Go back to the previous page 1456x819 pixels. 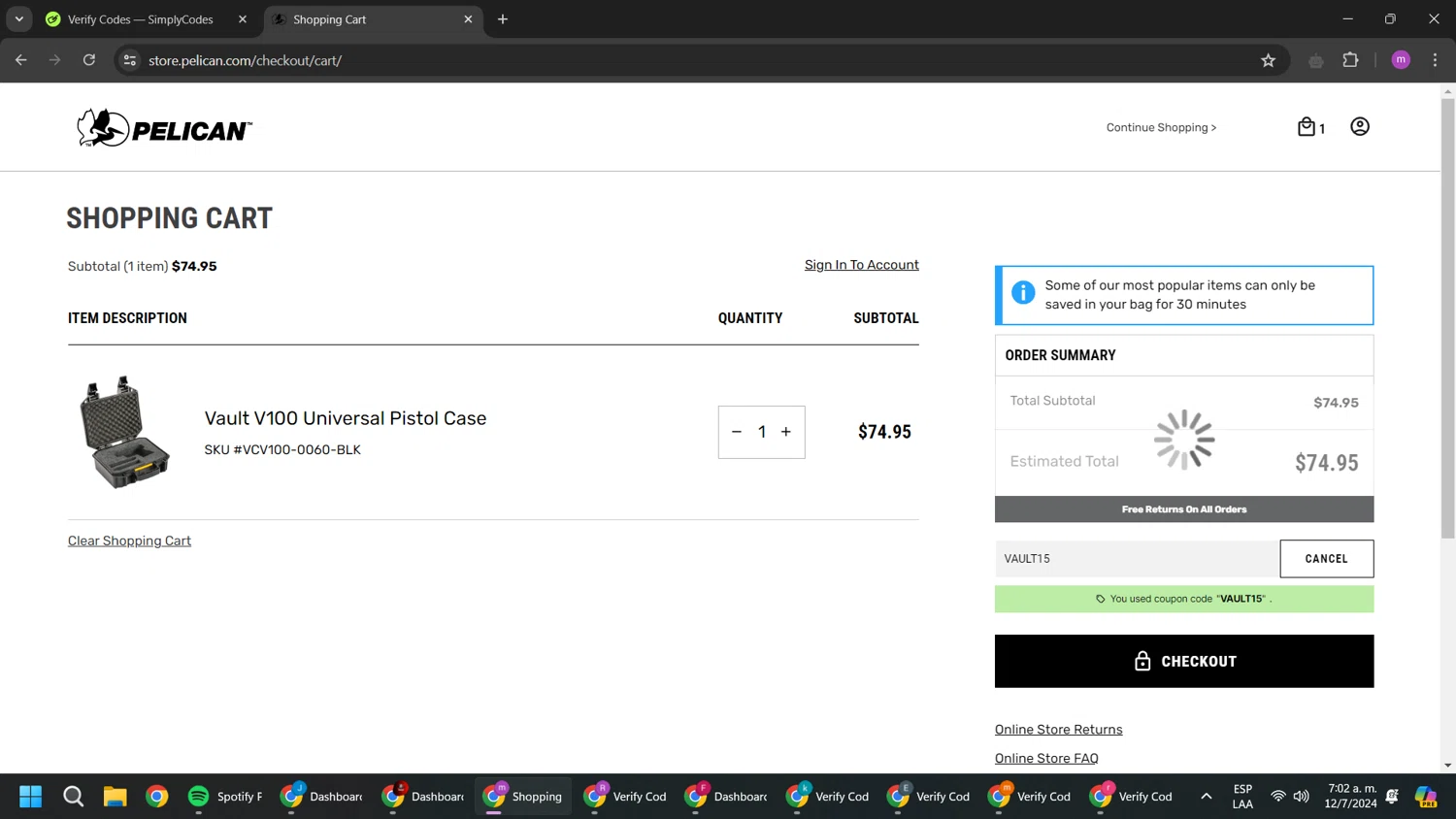pyautogui.click(x=21, y=60)
